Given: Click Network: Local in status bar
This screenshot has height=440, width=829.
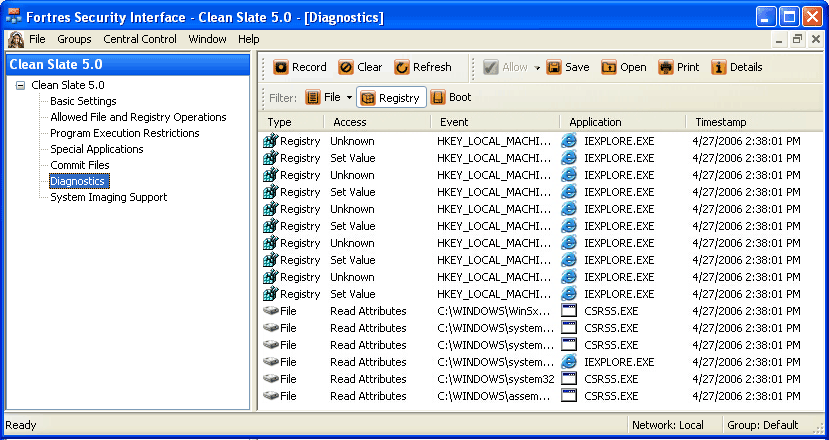Looking at the screenshot, I should [x=668, y=425].
